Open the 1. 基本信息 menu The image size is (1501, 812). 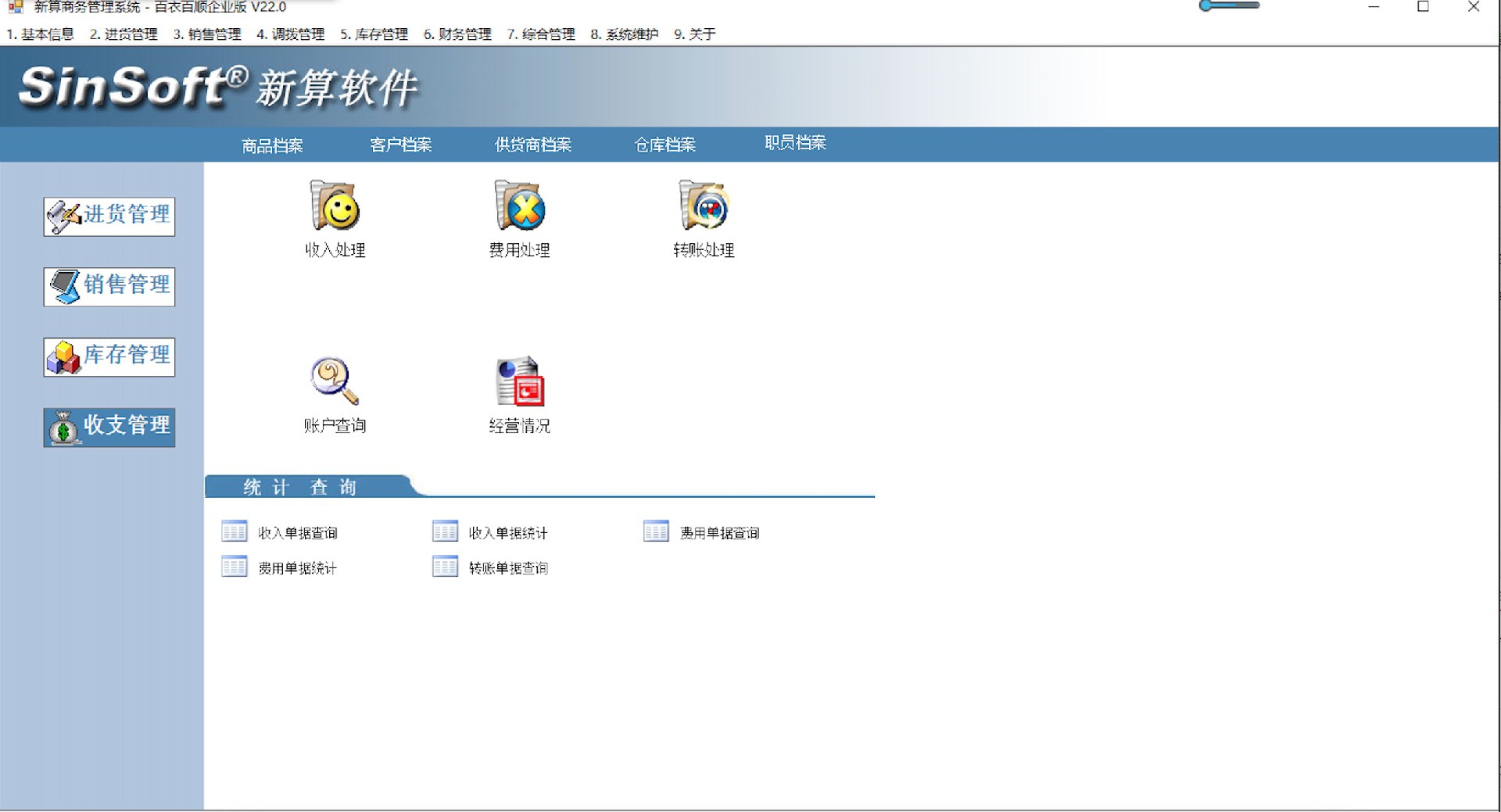pyautogui.click(x=40, y=34)
